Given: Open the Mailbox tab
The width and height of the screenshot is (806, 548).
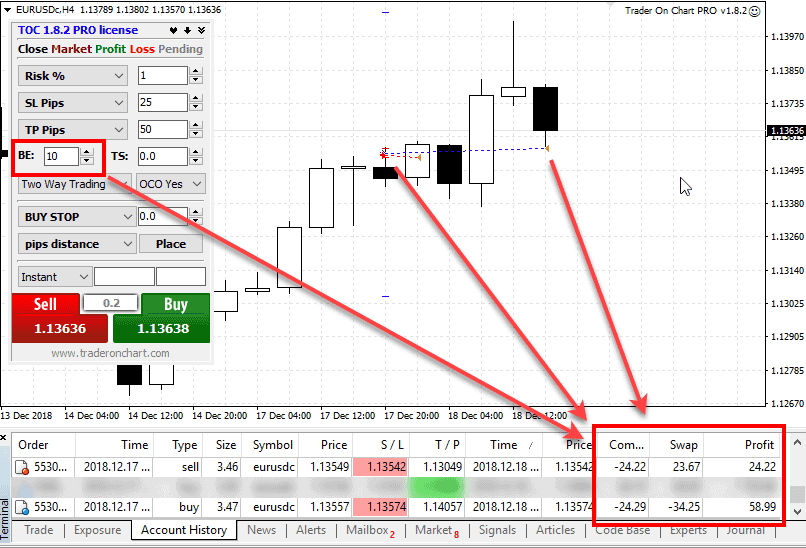Looking at the screenshot, I should tap(370, 530).
